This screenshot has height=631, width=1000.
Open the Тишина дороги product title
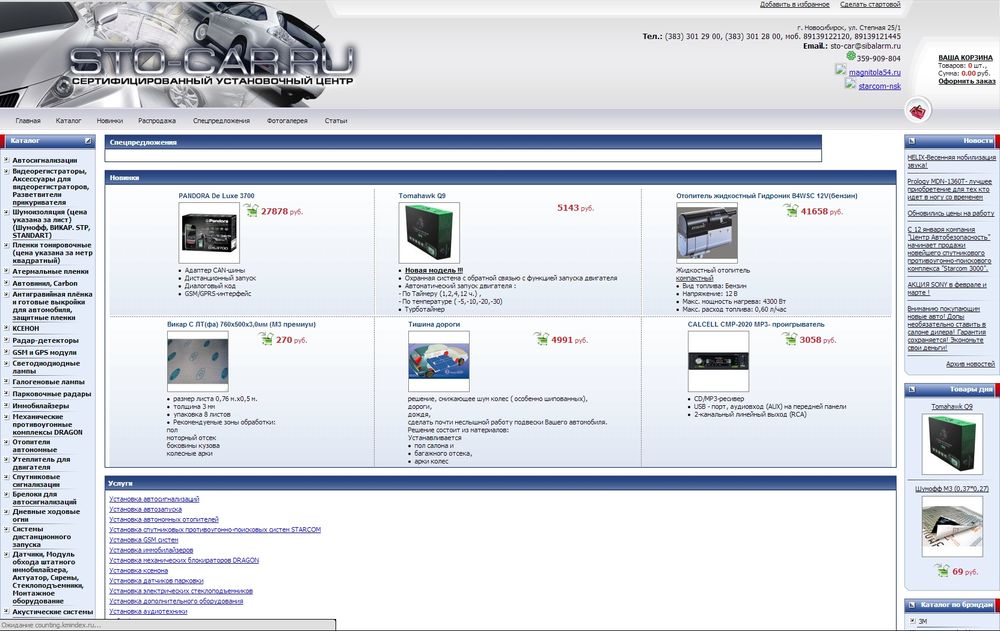pos(434,324)
